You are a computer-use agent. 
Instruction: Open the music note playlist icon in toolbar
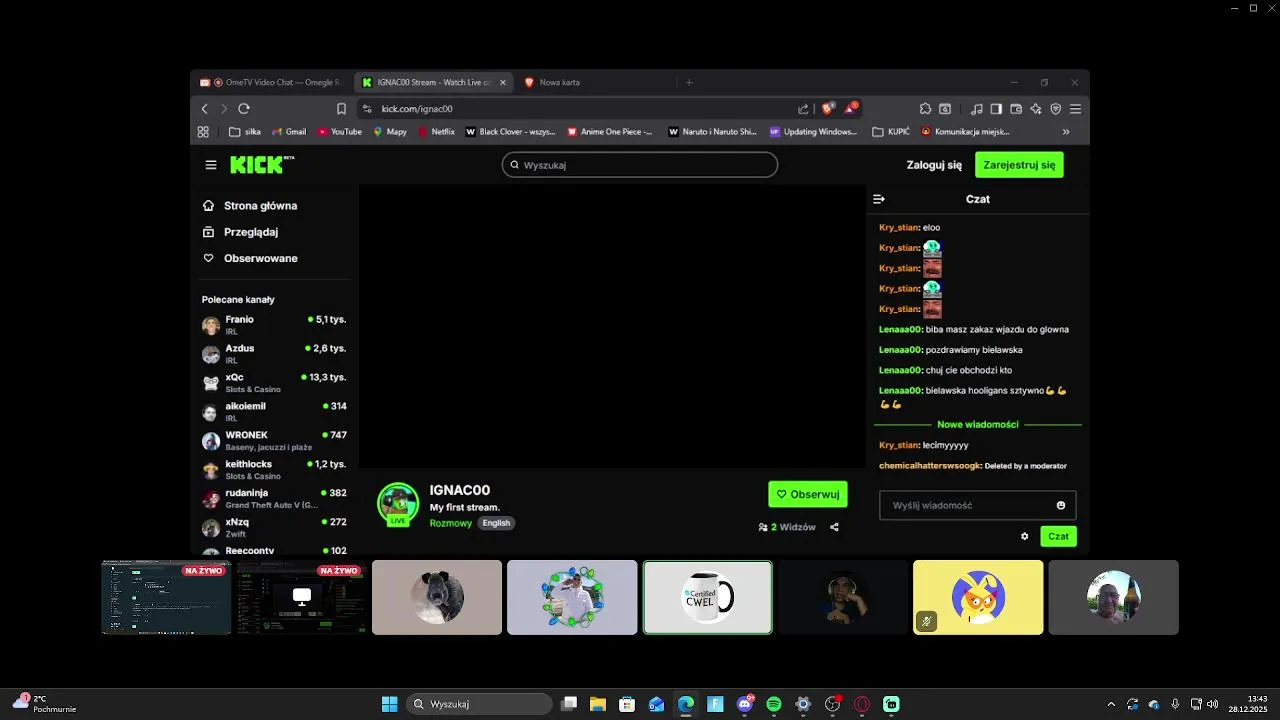click(x=977, y=108)
